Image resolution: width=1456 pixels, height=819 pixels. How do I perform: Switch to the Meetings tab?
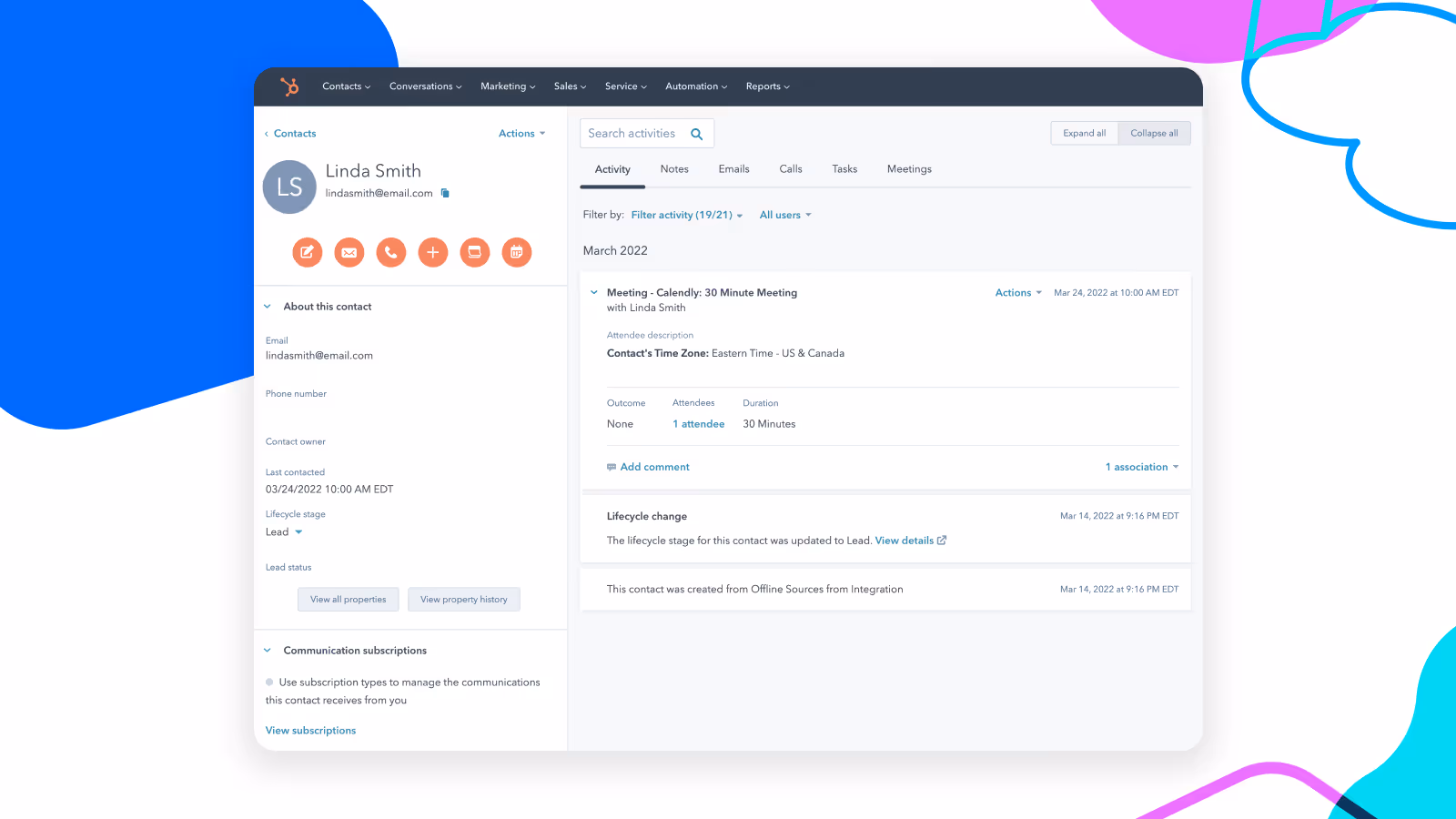[x=909, y=169]
